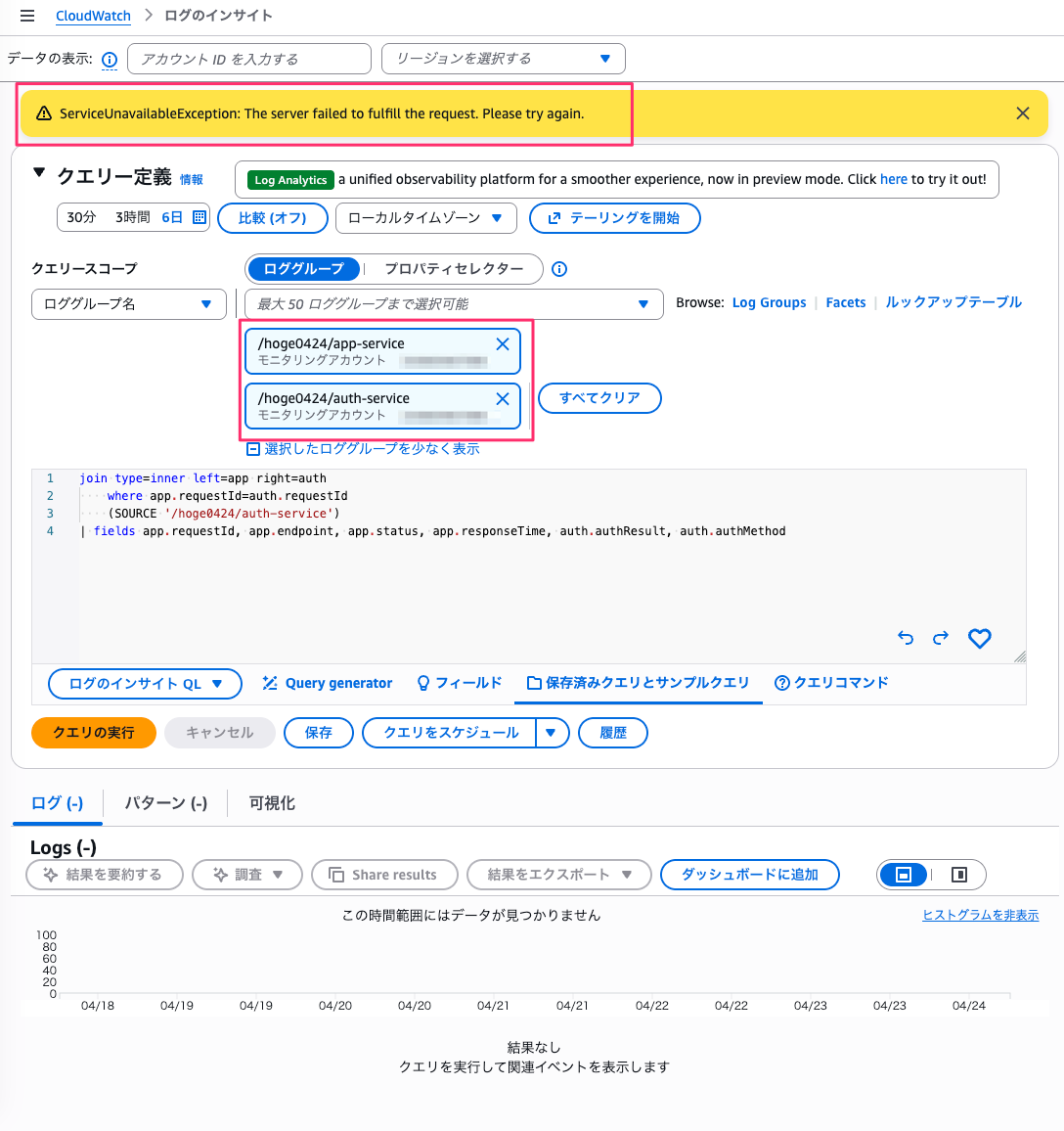
Task: Click the info icon next to クエリスコープ
Action: tap(558, 269)
